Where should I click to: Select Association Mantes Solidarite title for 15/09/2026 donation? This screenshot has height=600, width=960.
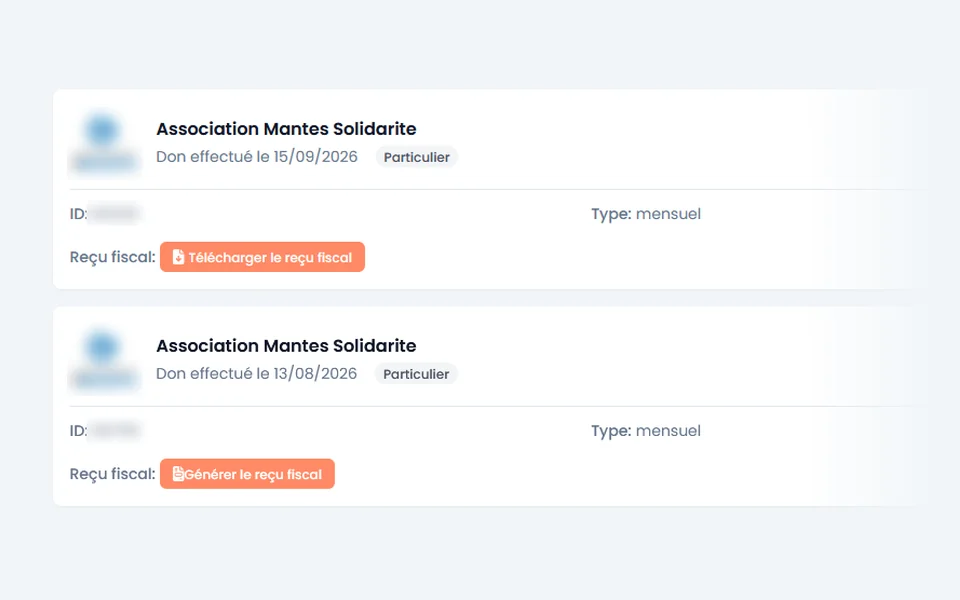[x=286, y=129]
